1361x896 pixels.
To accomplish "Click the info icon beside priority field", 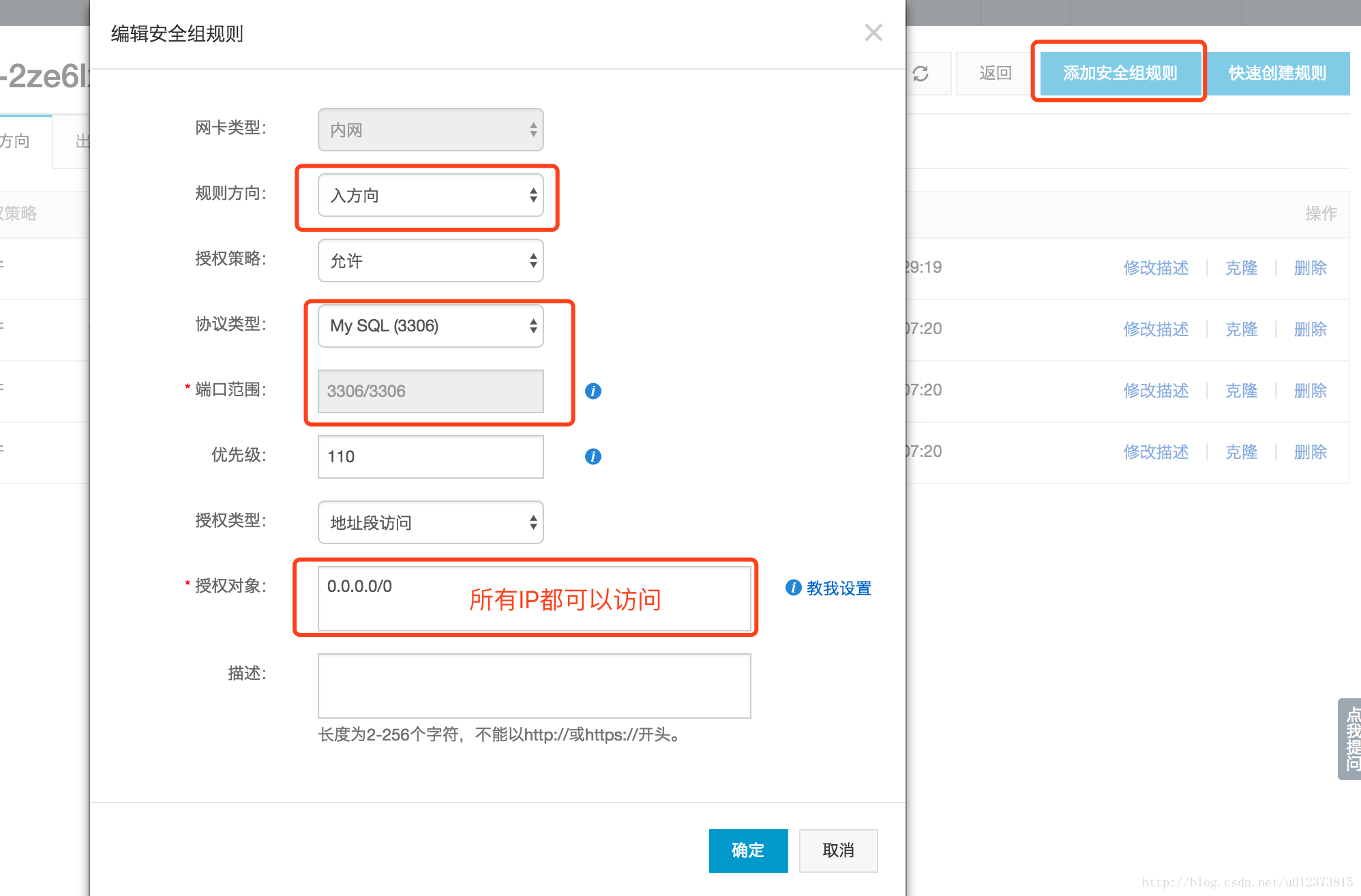I will point(593,456).
